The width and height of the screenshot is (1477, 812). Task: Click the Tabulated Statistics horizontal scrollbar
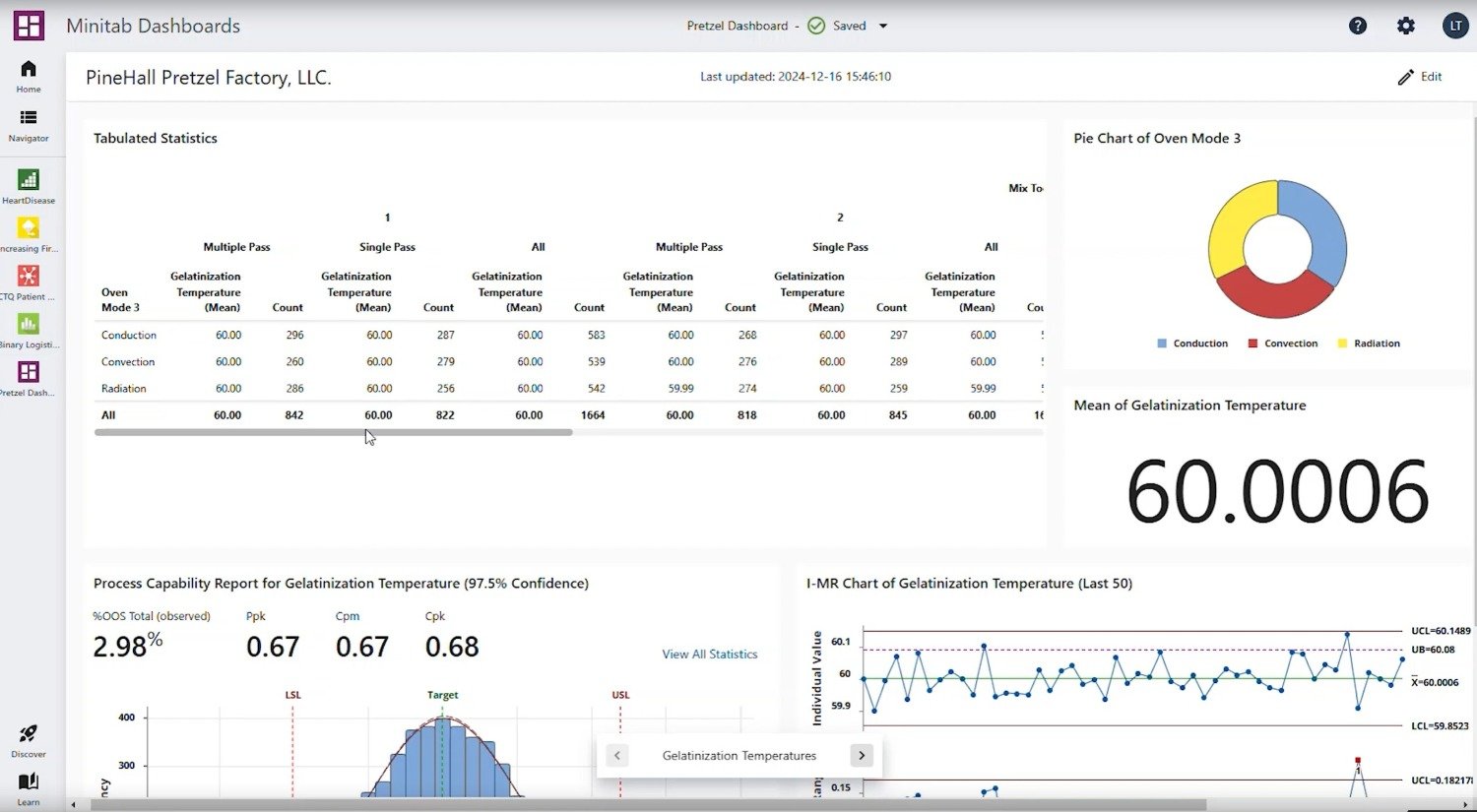[x=334, y=432]
